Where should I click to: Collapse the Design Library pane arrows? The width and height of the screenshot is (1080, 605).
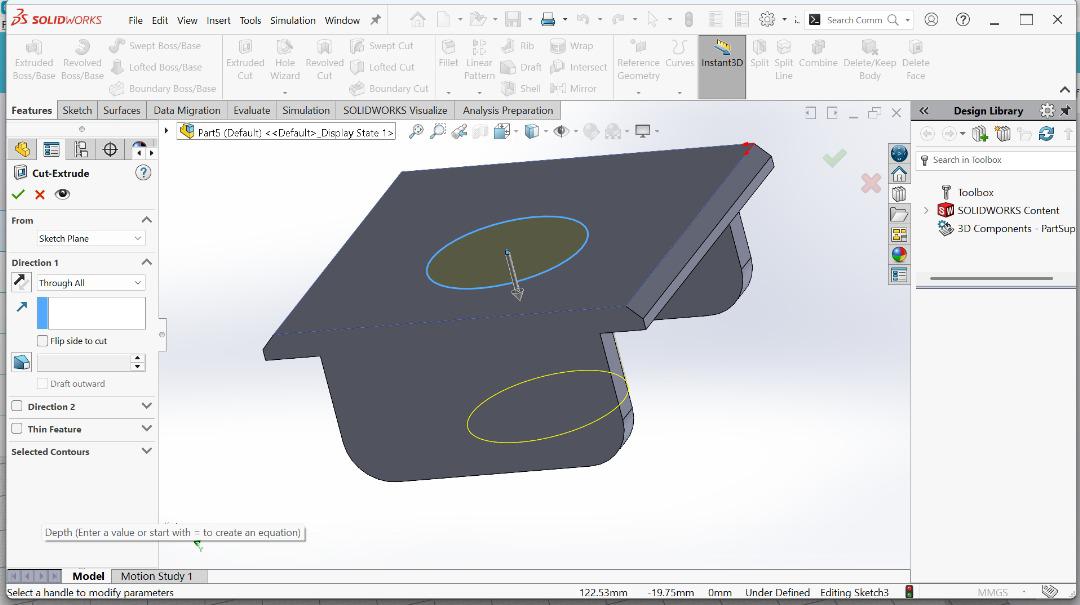pyautogui.click(x=924, y=110)
